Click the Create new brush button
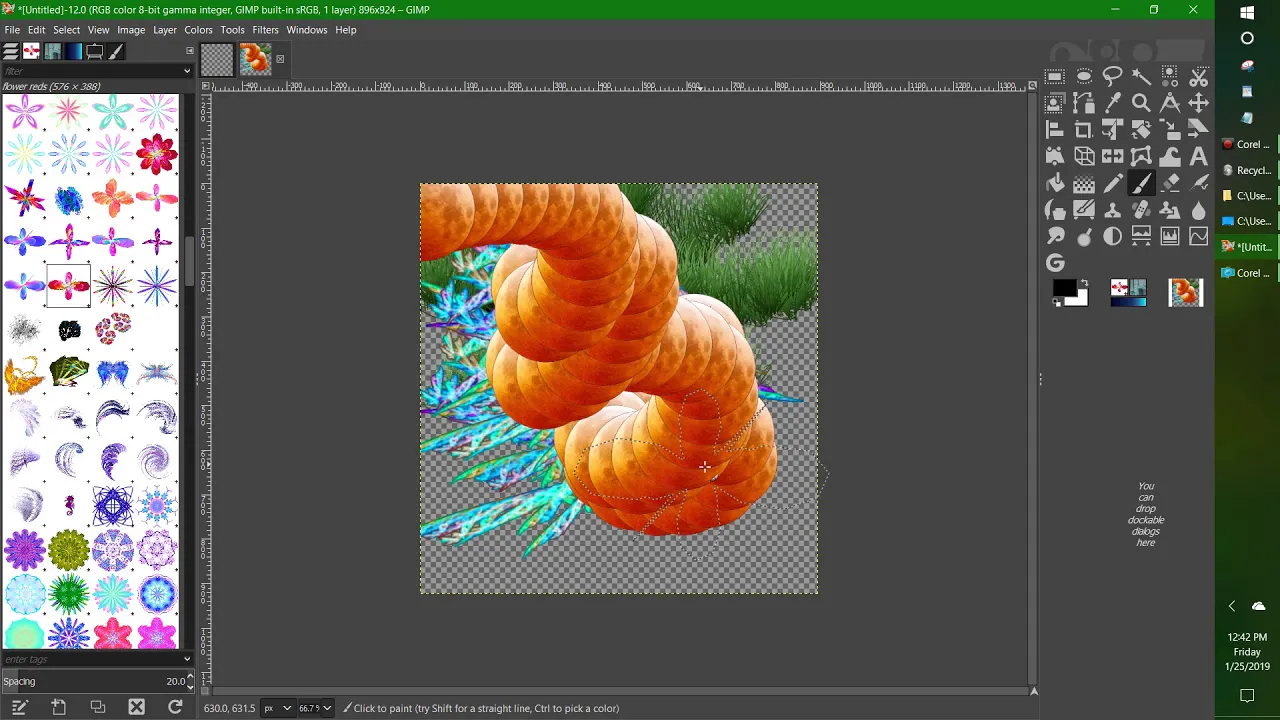Viewport: 1280px width, 720px height. tap(58, 707)
